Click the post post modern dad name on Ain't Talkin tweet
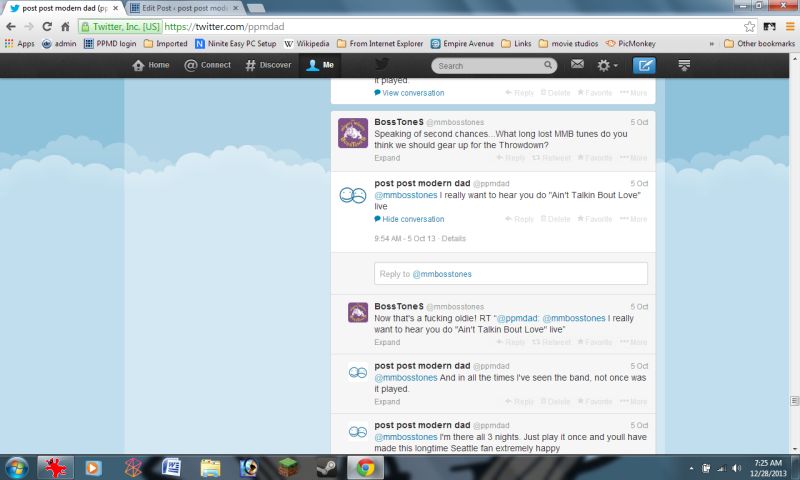Viewport: 800px width, 480px height. point(422,183)
